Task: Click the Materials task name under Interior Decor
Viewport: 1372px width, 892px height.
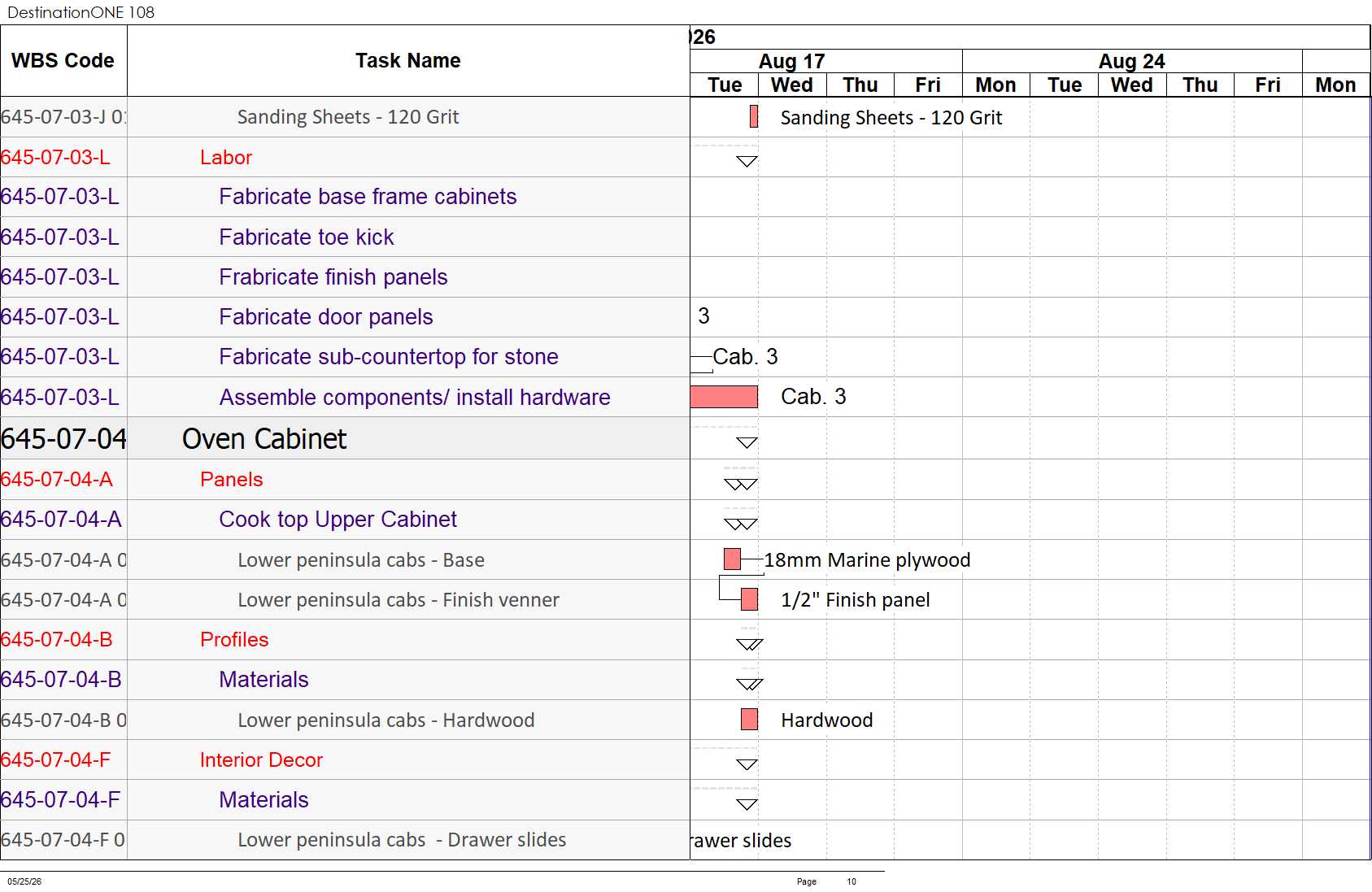Action: pyautogui.click(x=264, y=799)
